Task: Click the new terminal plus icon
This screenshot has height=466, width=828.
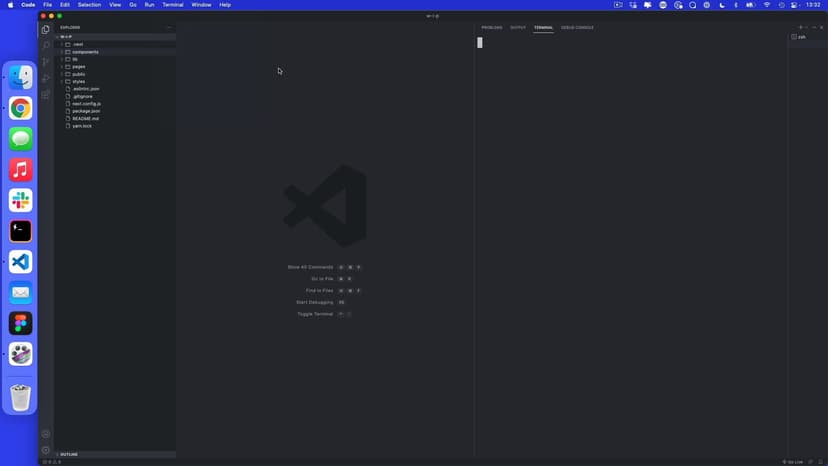Action: 800,27
